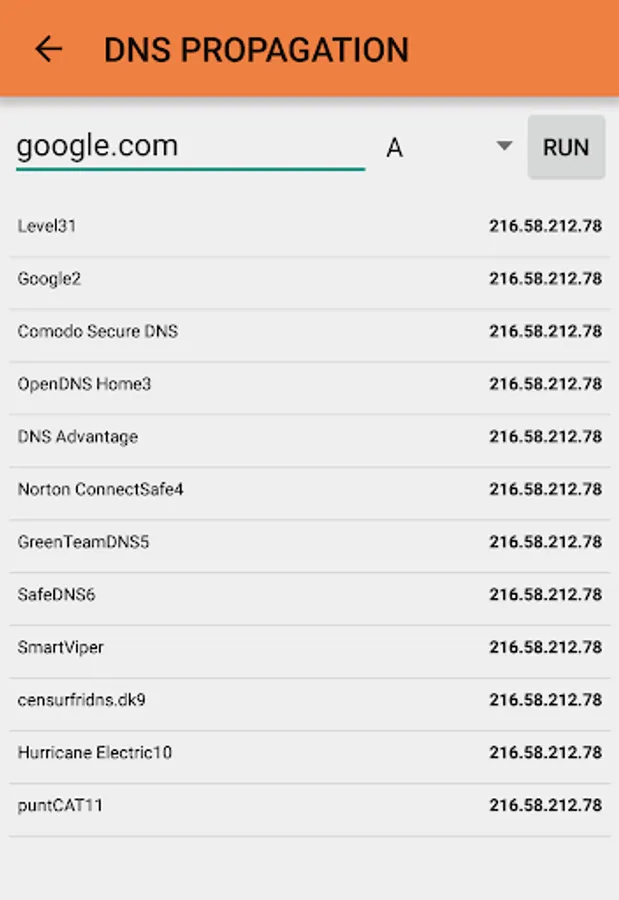Screen dimensions: 619x900
Task: Select the Hurricane Electric10 entry
Action: (x=200, y=753)
